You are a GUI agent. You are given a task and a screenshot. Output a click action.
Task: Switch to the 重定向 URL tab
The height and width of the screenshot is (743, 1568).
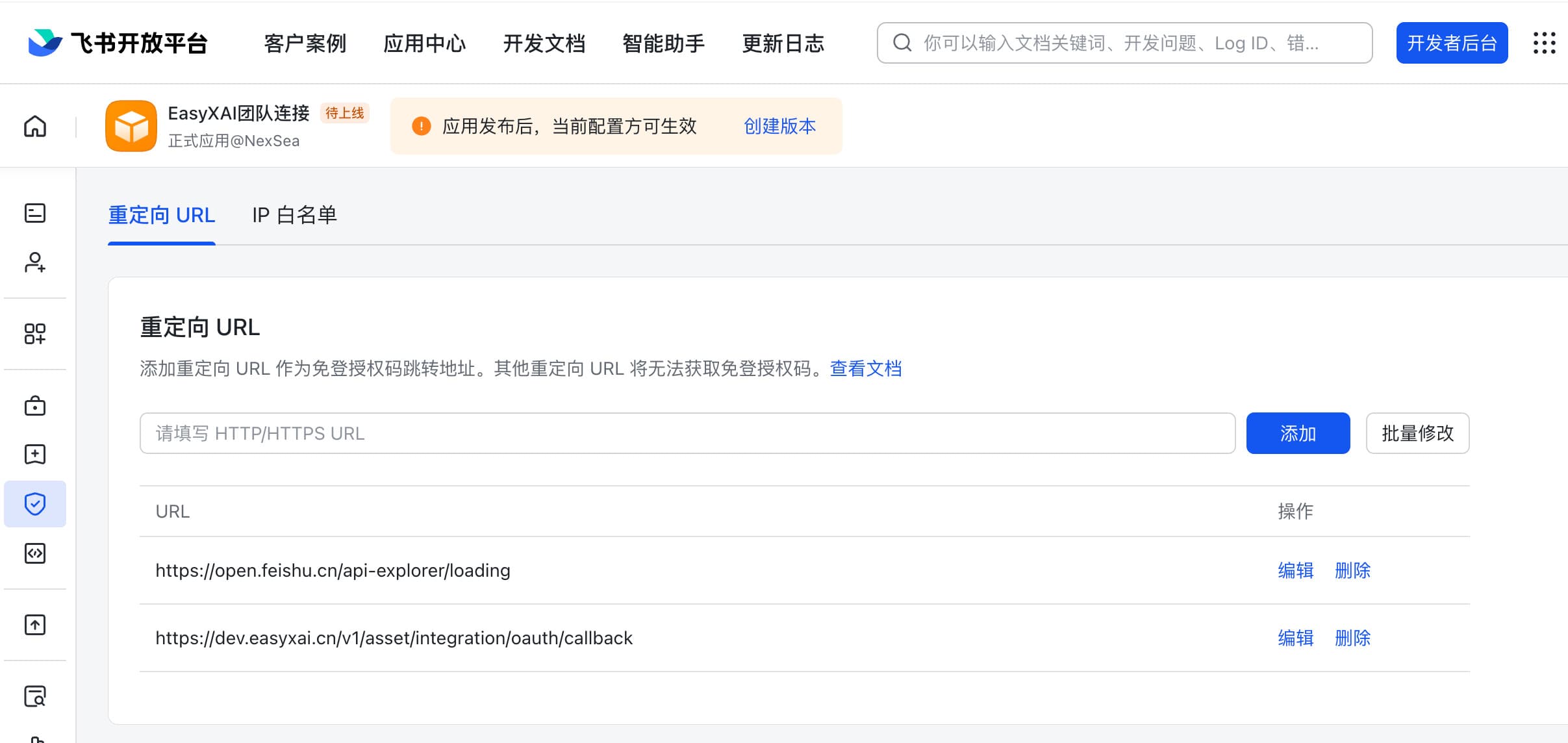click(162, 215)
